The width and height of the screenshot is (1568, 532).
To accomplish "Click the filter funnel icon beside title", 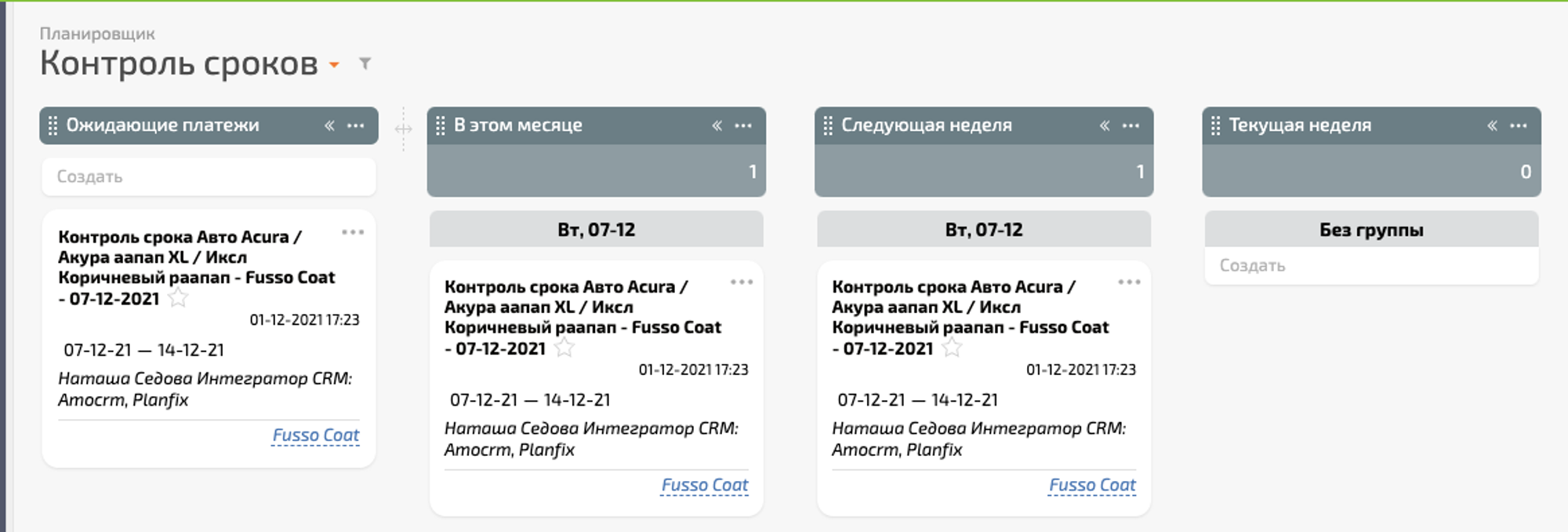I will coord(365,64).
